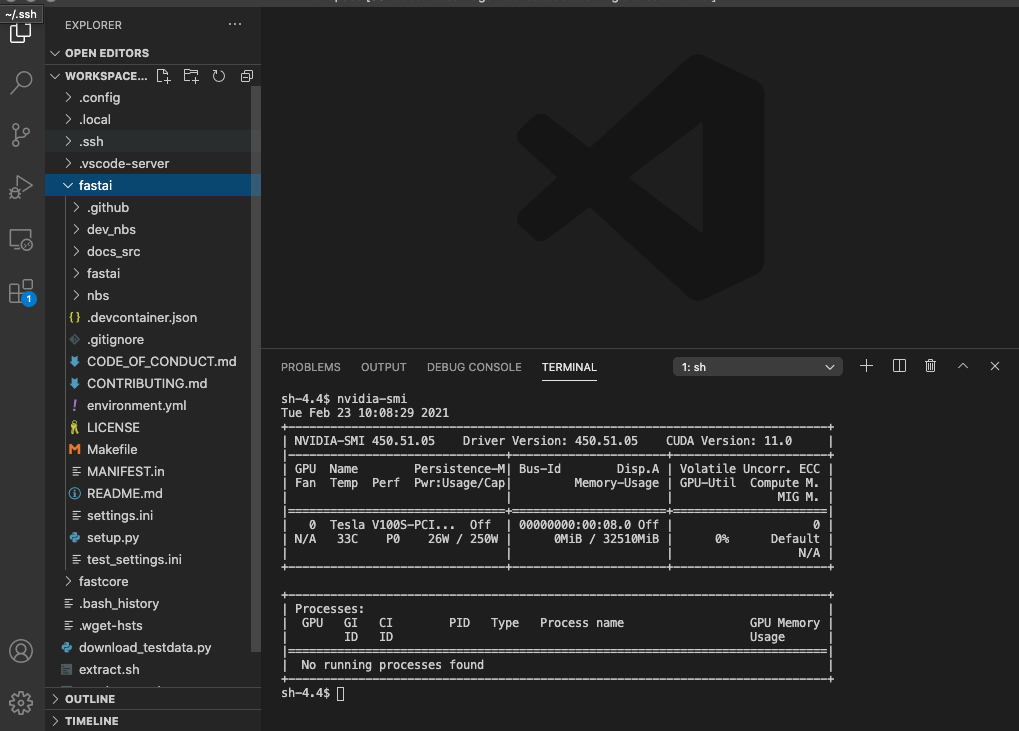Expand the .vscode-server folder
The image size is (1019, 731).
click(x=153, y=164)
